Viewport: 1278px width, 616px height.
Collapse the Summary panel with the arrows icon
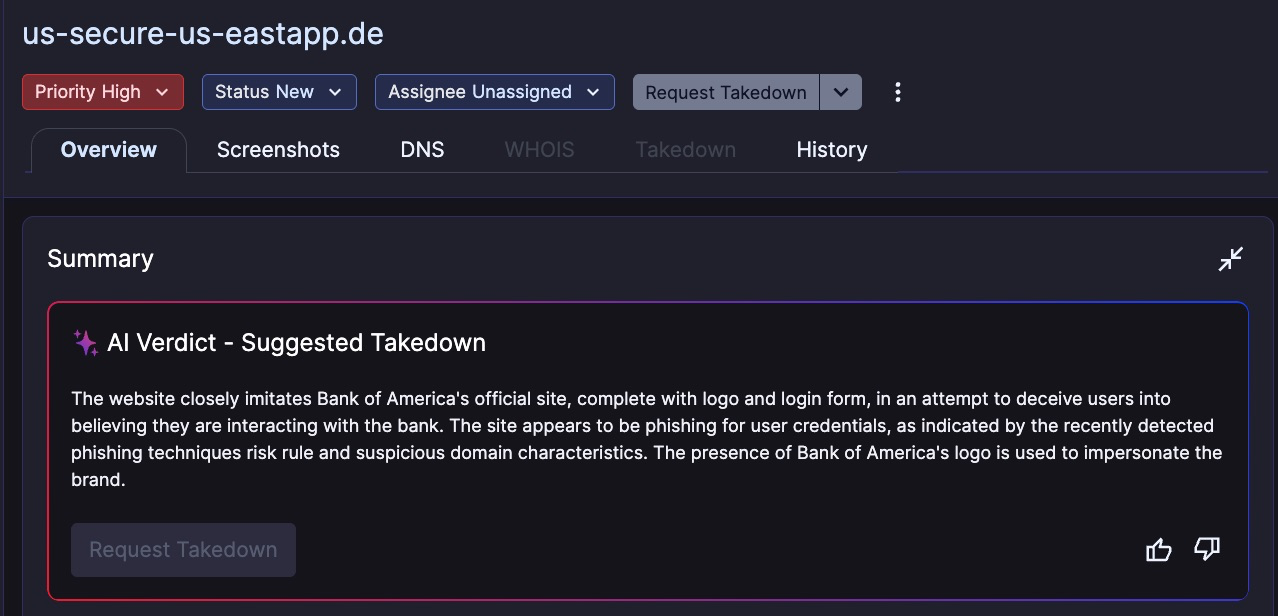click(x=1231, y=259)
